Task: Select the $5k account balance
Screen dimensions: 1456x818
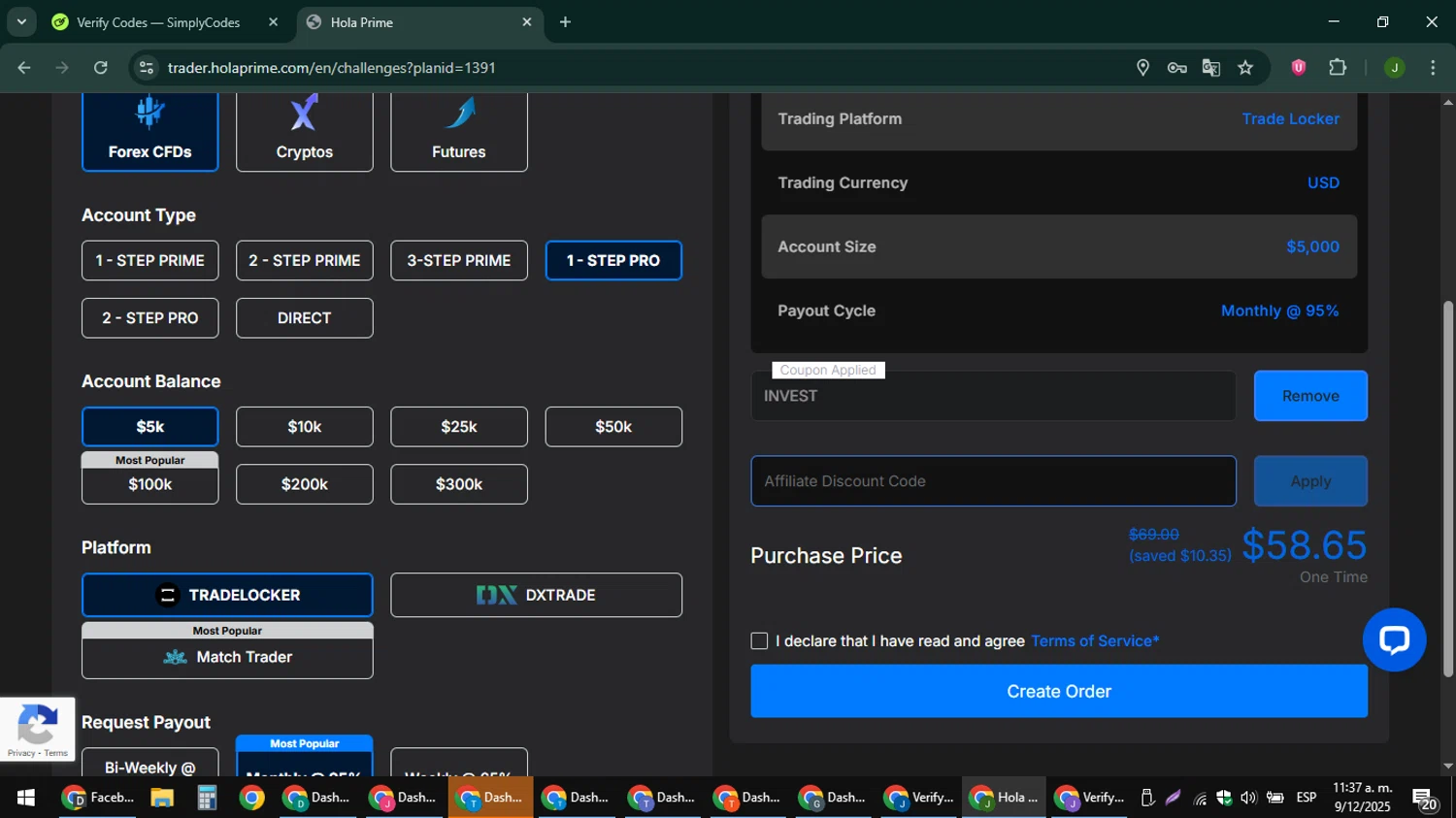Action: tap(150, 427)
